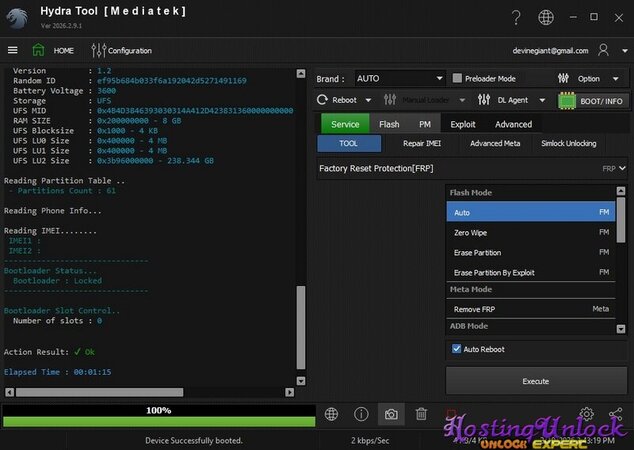Uncheck the Auto Reboot checkbox
The width and height of the screenshot is (634, 450).
pos(457,349)
